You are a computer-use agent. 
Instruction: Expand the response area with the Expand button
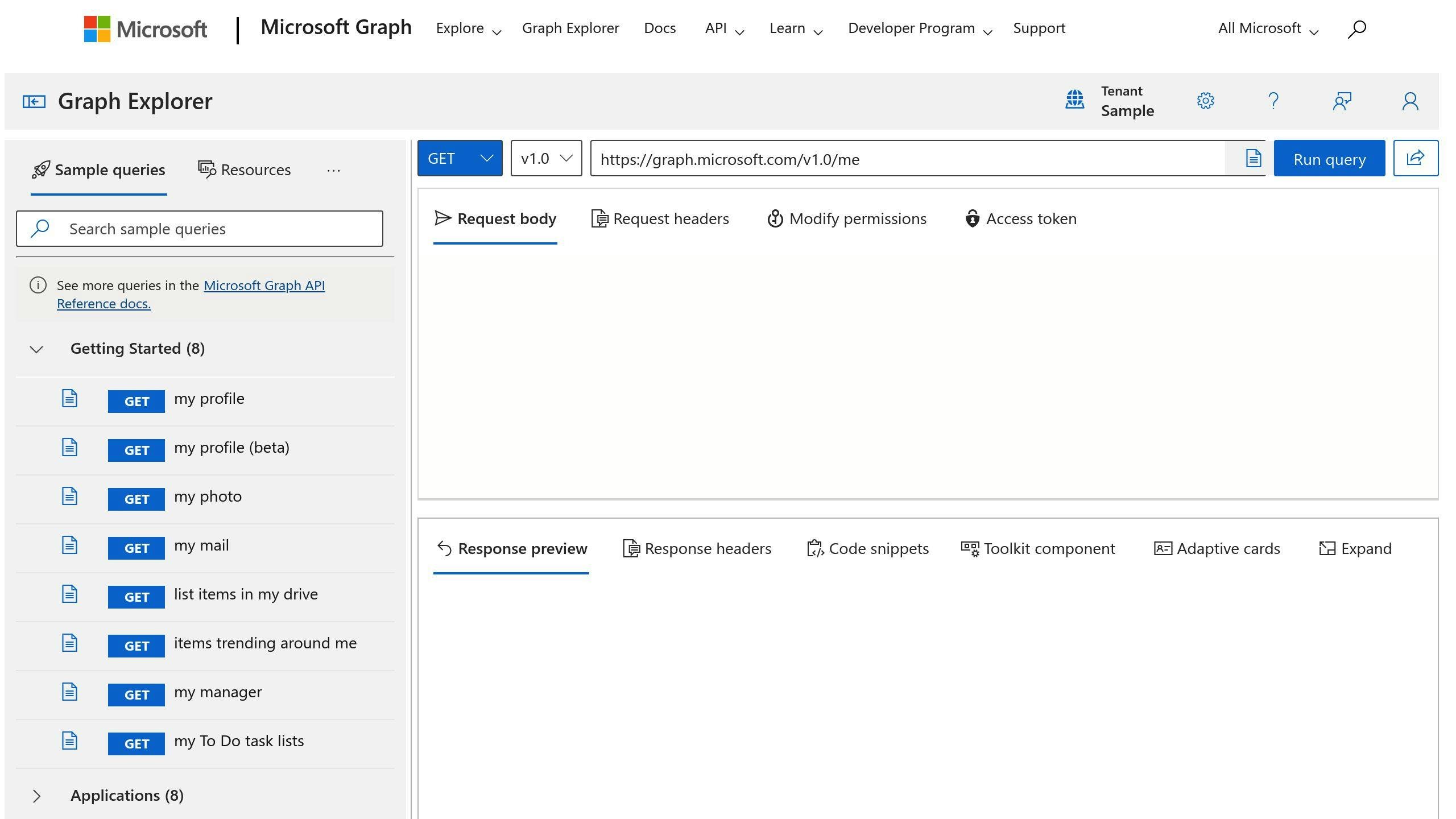[1355, 549]
